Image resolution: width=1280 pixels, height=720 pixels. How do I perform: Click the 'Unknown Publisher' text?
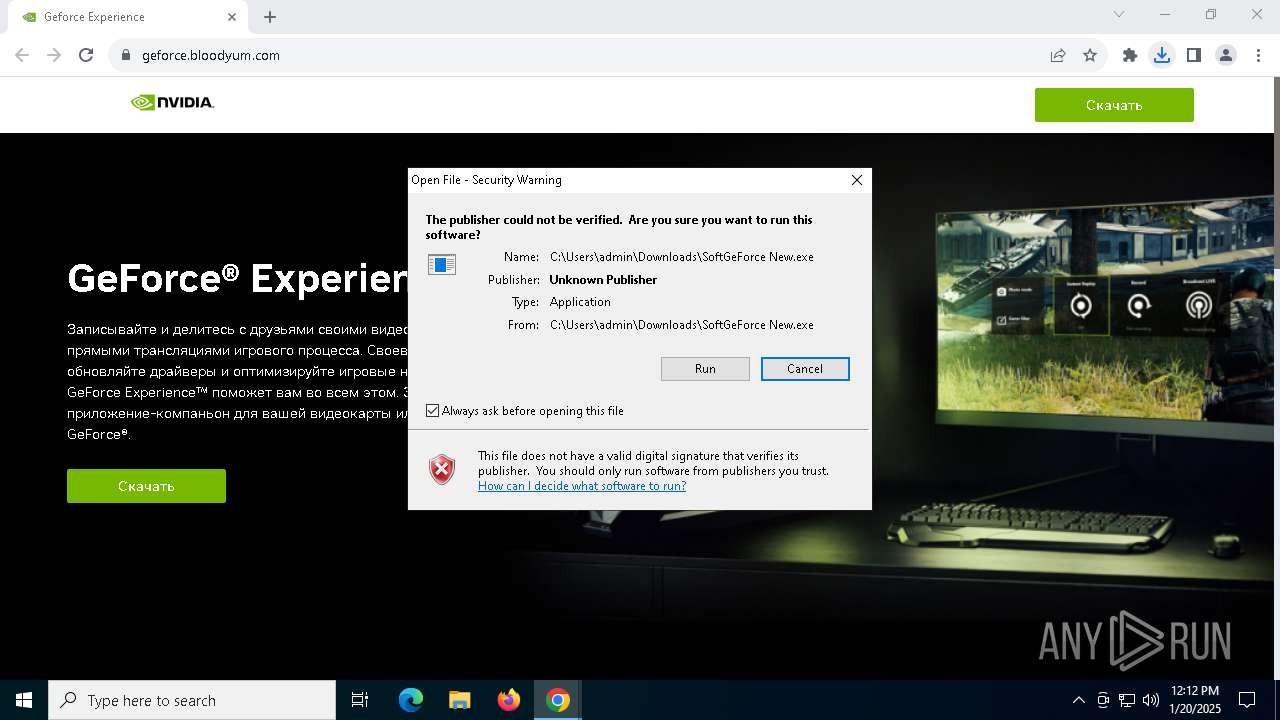point(603,280)
